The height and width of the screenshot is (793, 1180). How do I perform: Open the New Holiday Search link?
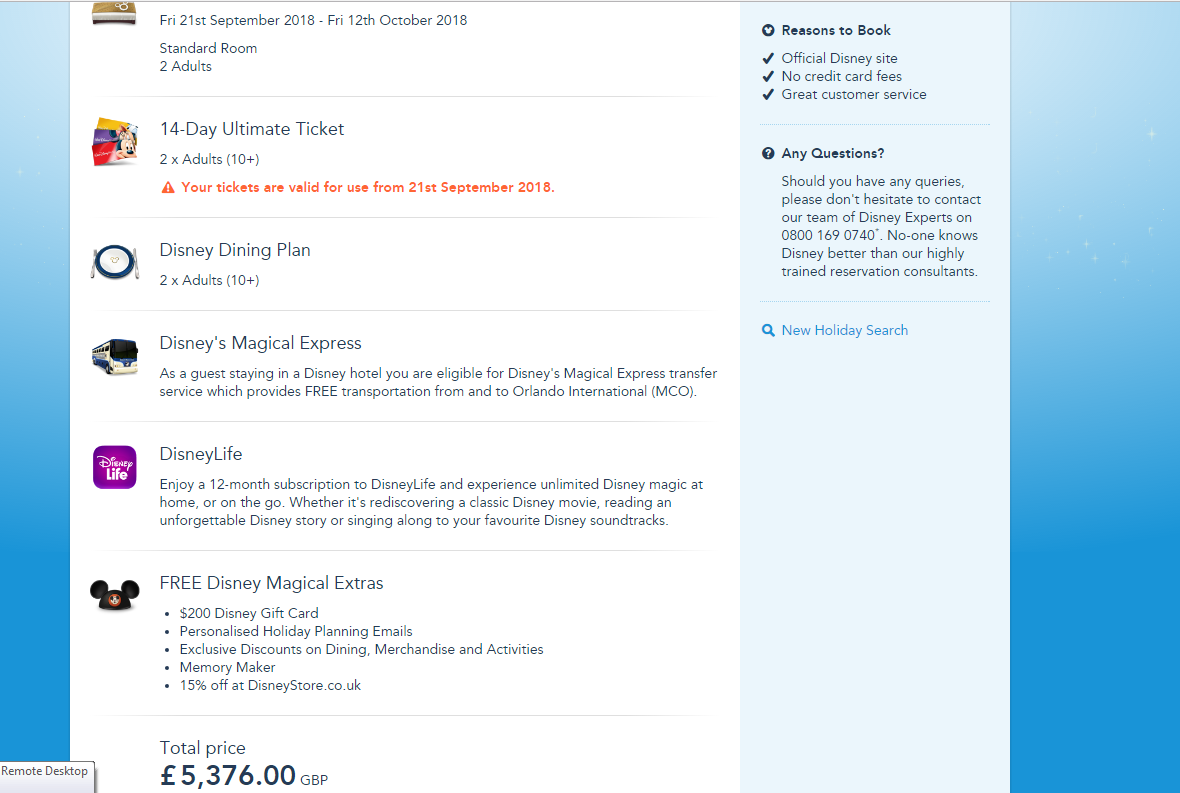[x=844, y=330]
